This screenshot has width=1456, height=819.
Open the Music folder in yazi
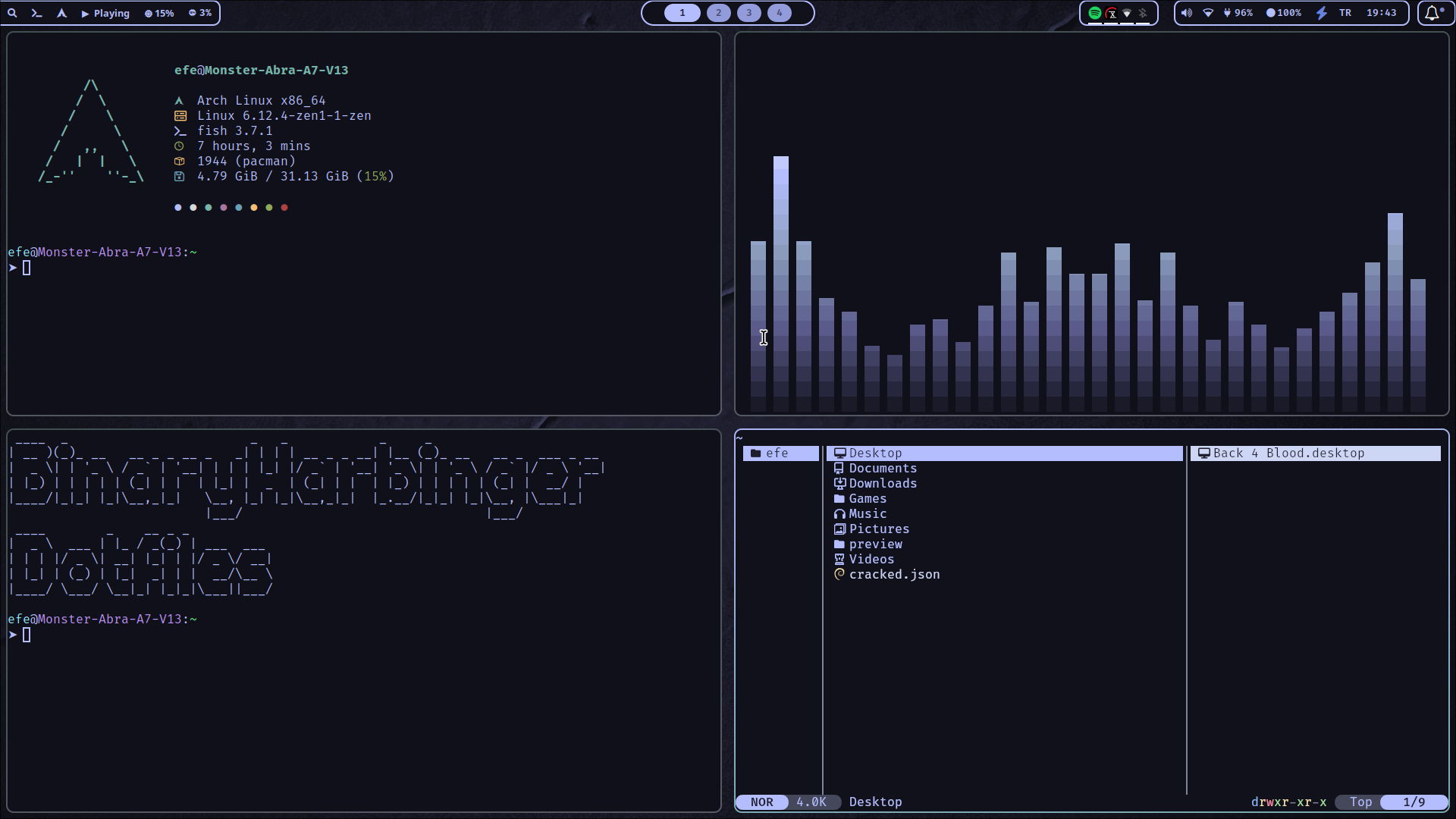click(x=867, y=513)
